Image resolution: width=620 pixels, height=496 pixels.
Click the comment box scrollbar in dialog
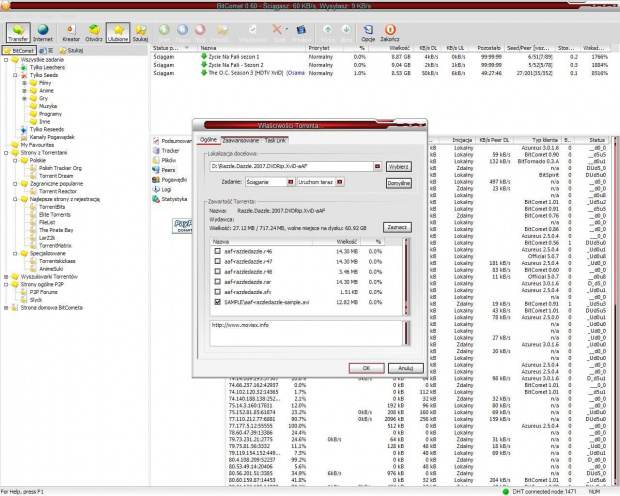[x=406, y=333]
